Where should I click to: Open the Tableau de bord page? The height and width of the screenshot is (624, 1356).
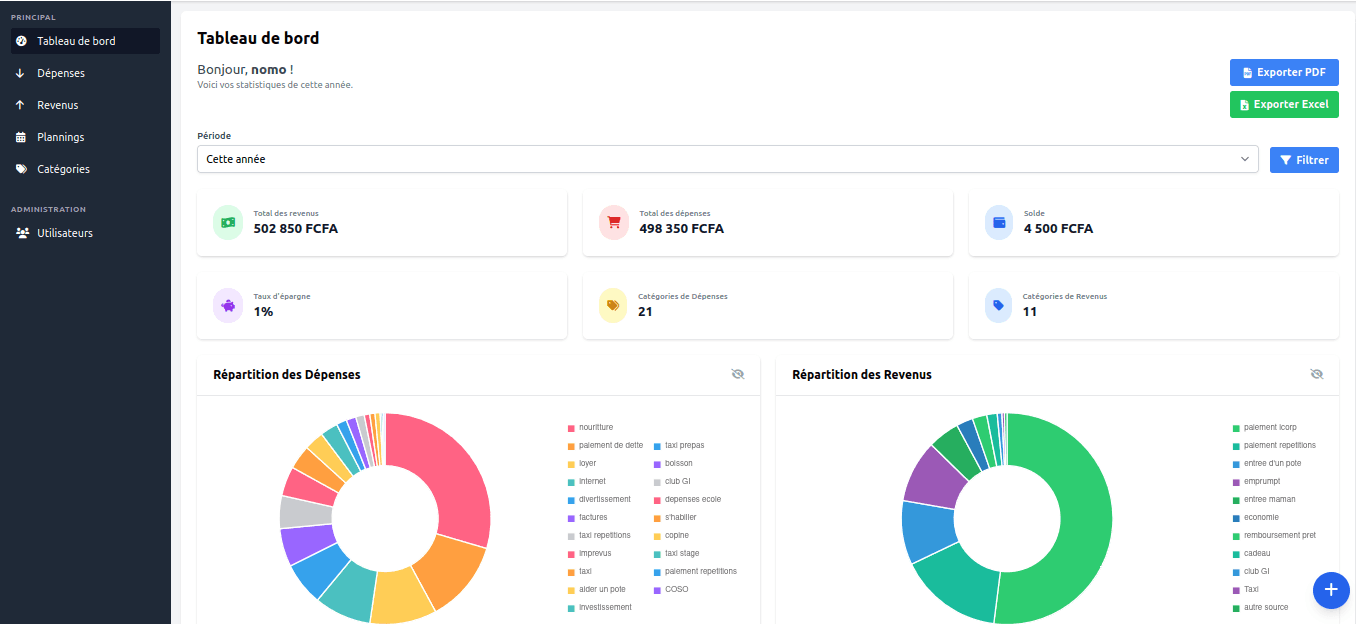(77, 40)
